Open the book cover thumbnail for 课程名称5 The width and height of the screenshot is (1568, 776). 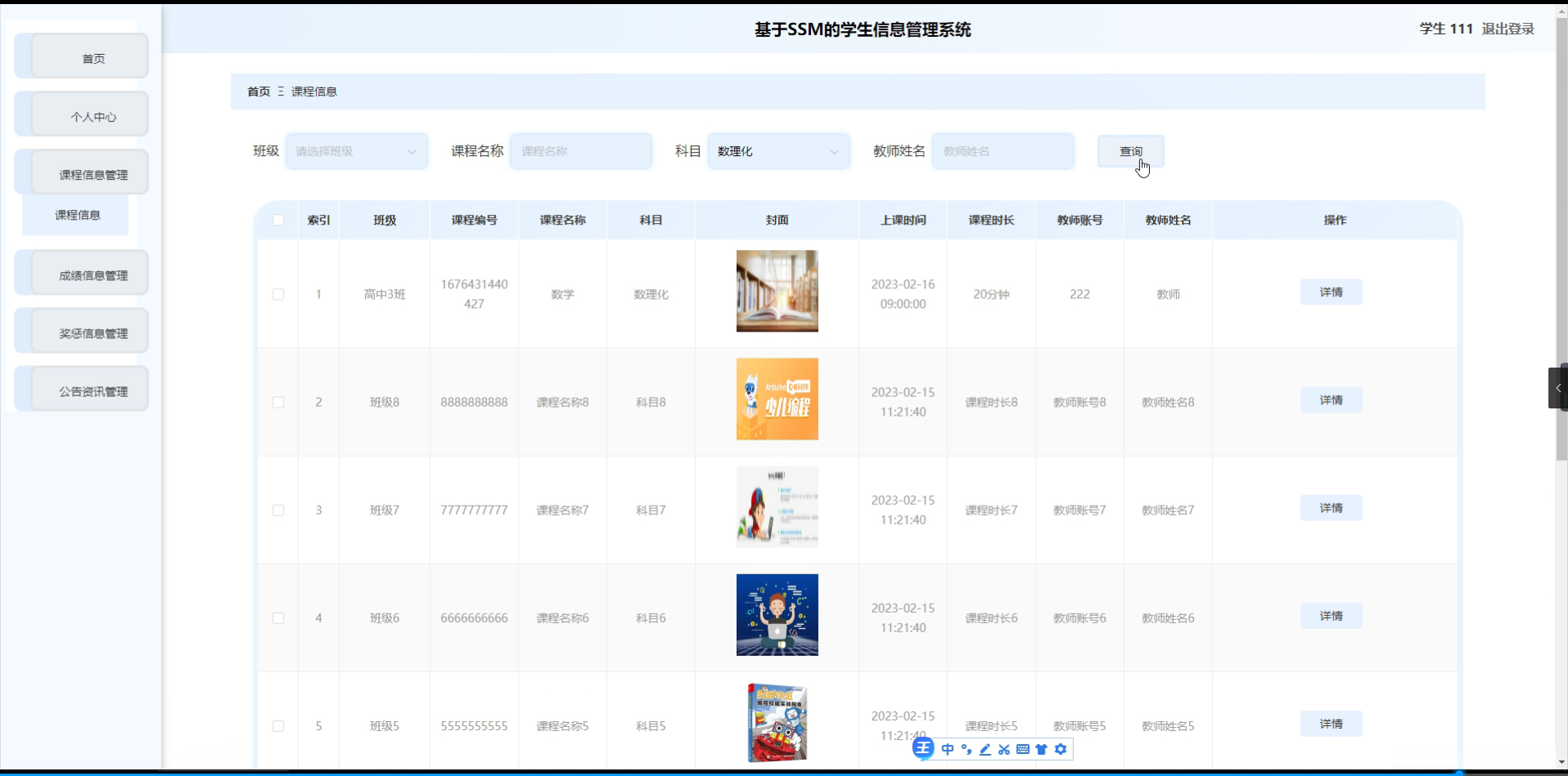tap(777, 722)
